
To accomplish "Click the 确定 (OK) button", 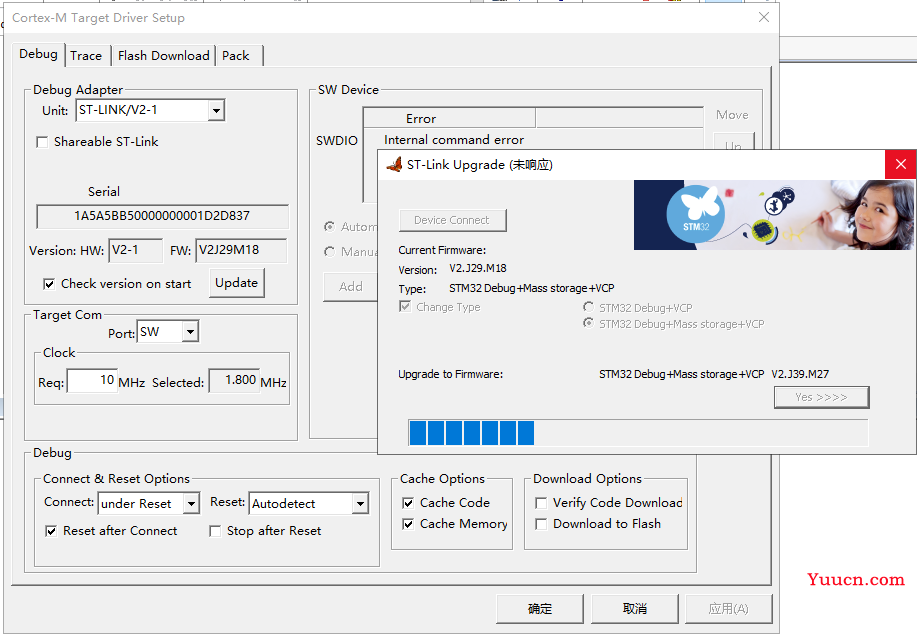I will pyautogui.click(x=539, y=609).
